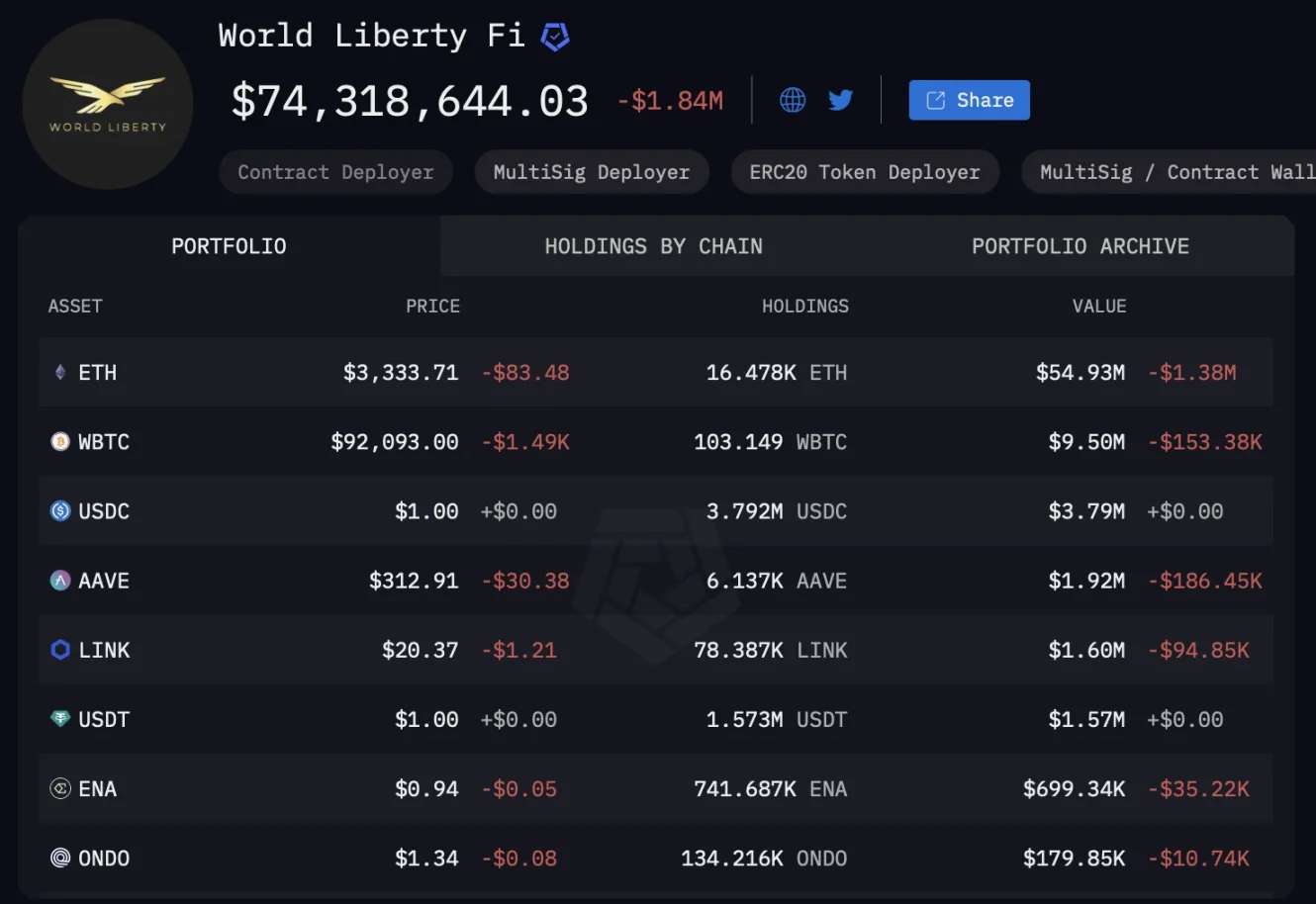Click the WBTC token icon
The height and width of the screenshot is (904, 1316).
pos(60,442)
